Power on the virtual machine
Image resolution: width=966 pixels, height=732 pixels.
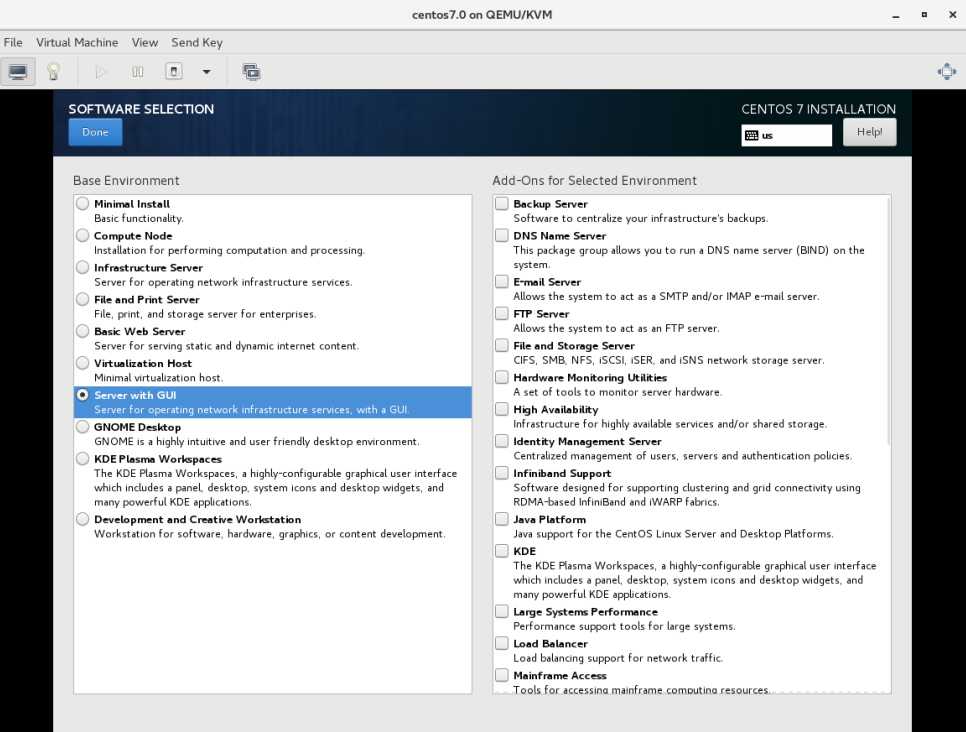click(101, 72)
